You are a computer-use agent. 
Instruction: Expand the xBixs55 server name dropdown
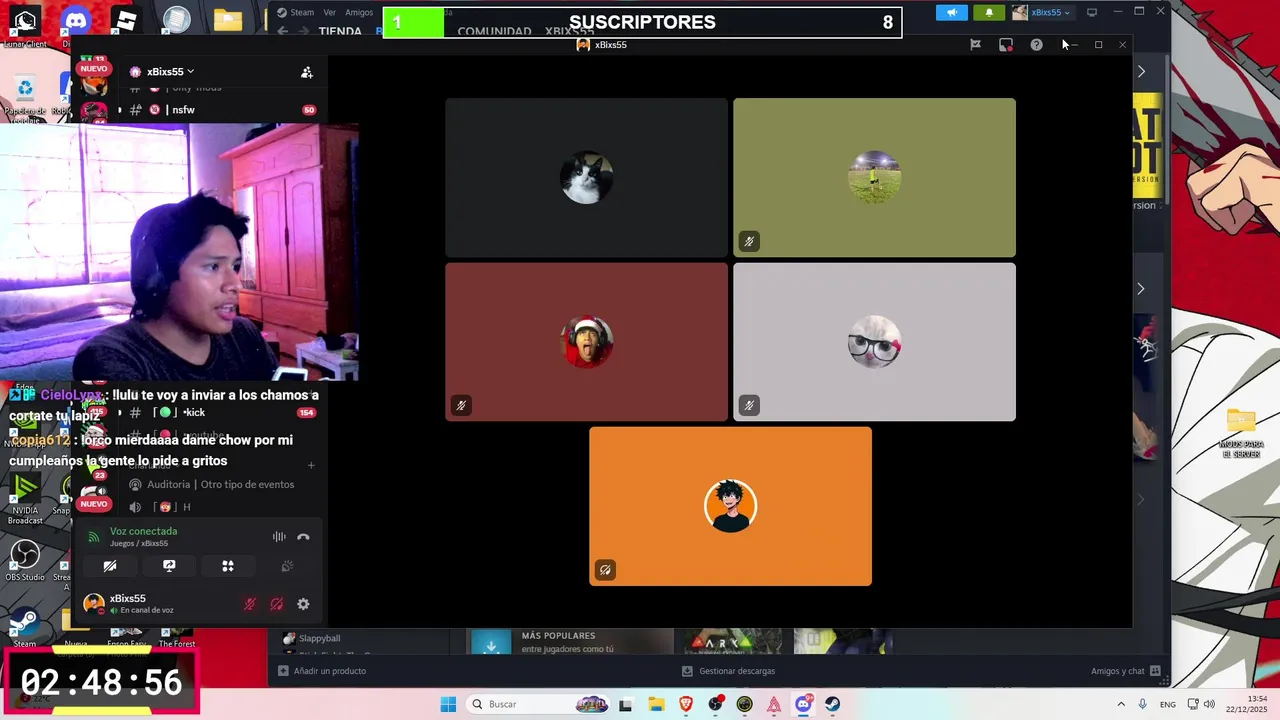(170, 72)
